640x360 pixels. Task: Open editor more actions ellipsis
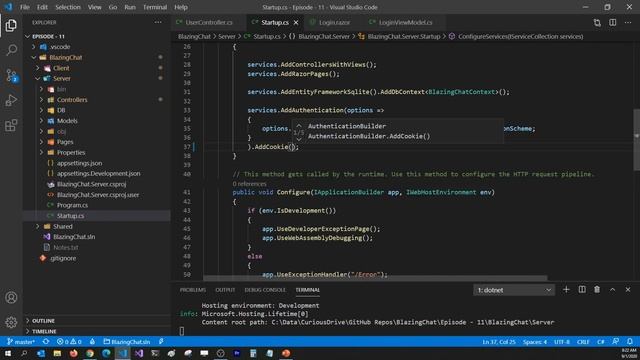628,22
